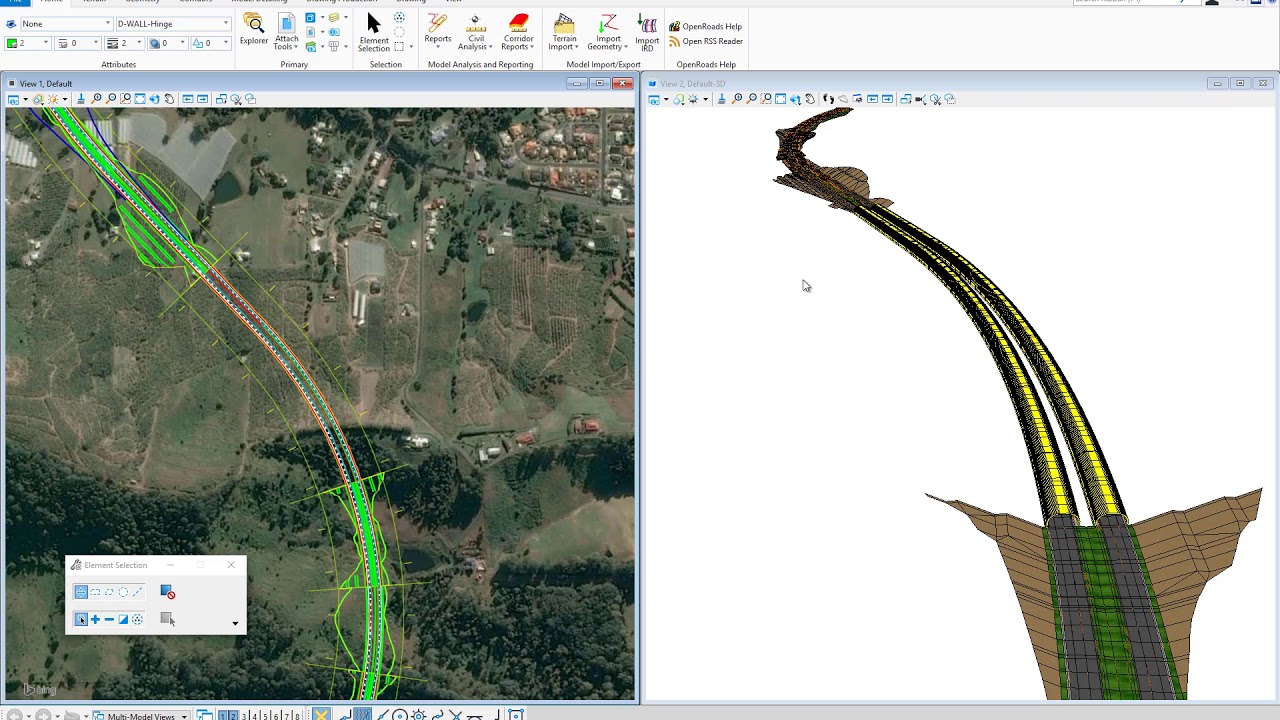Click View Next icon in View 1 toolbar
This screenshot has height=720, width=1280.
[202, 99]
